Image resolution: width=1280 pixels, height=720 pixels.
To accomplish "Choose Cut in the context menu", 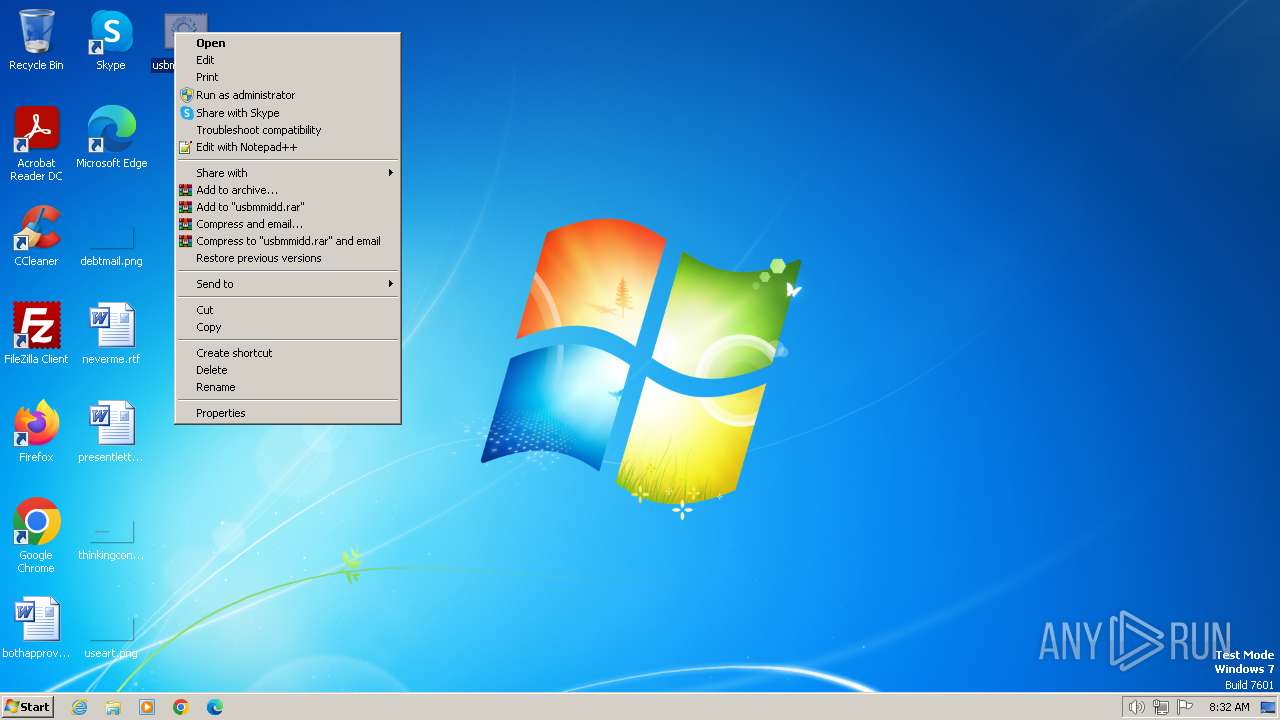I will tap(288, 310).
